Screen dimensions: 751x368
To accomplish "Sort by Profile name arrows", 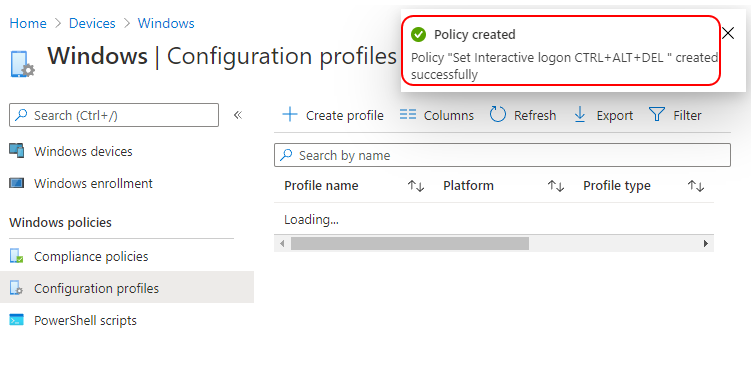I will tap(416, 186).
